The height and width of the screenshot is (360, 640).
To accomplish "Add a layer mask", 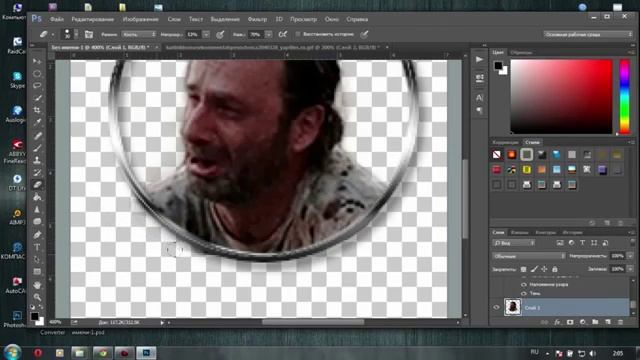I will pos(570,322).
